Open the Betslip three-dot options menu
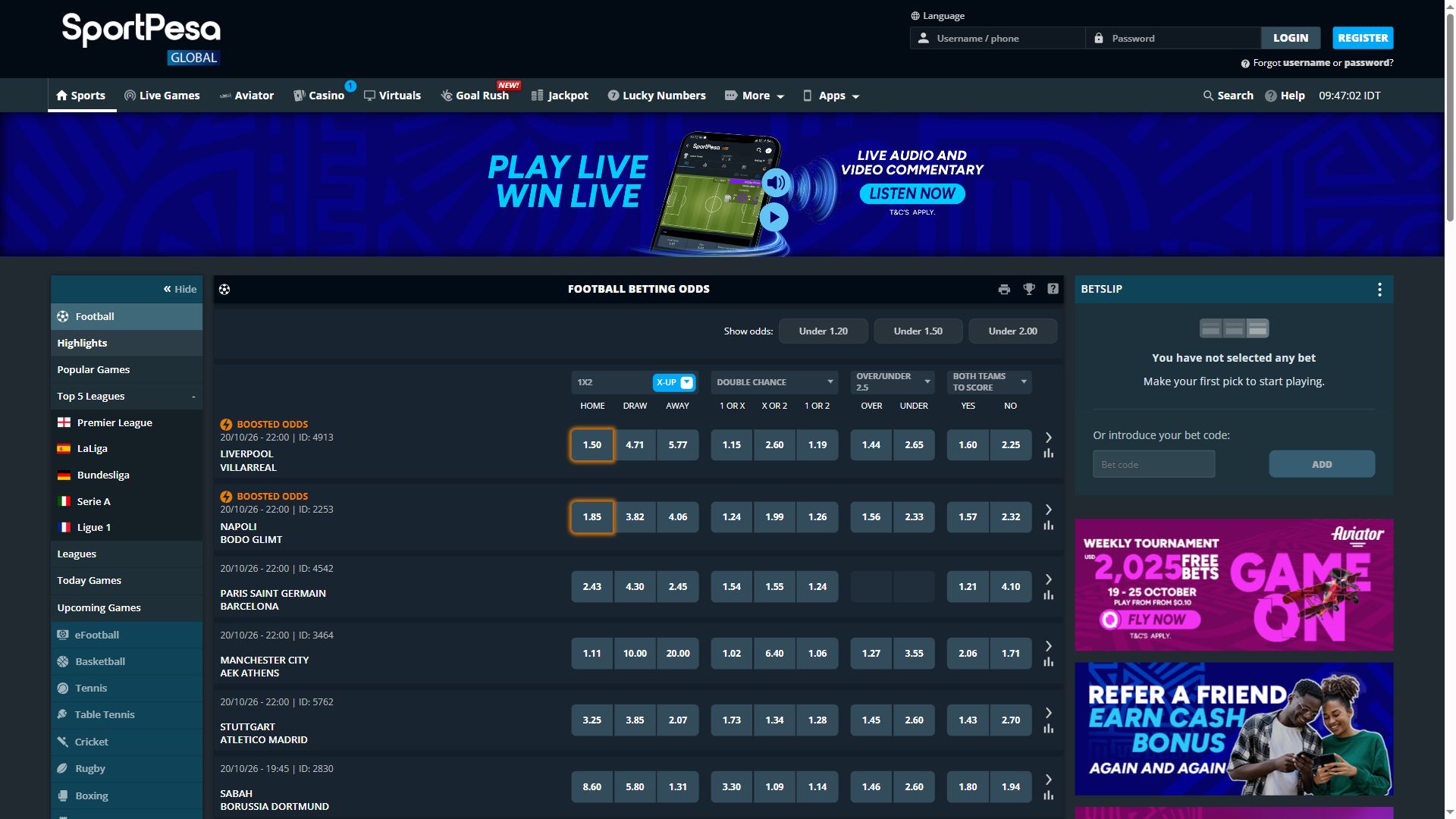1456x819 pixels. [1379, 289]
